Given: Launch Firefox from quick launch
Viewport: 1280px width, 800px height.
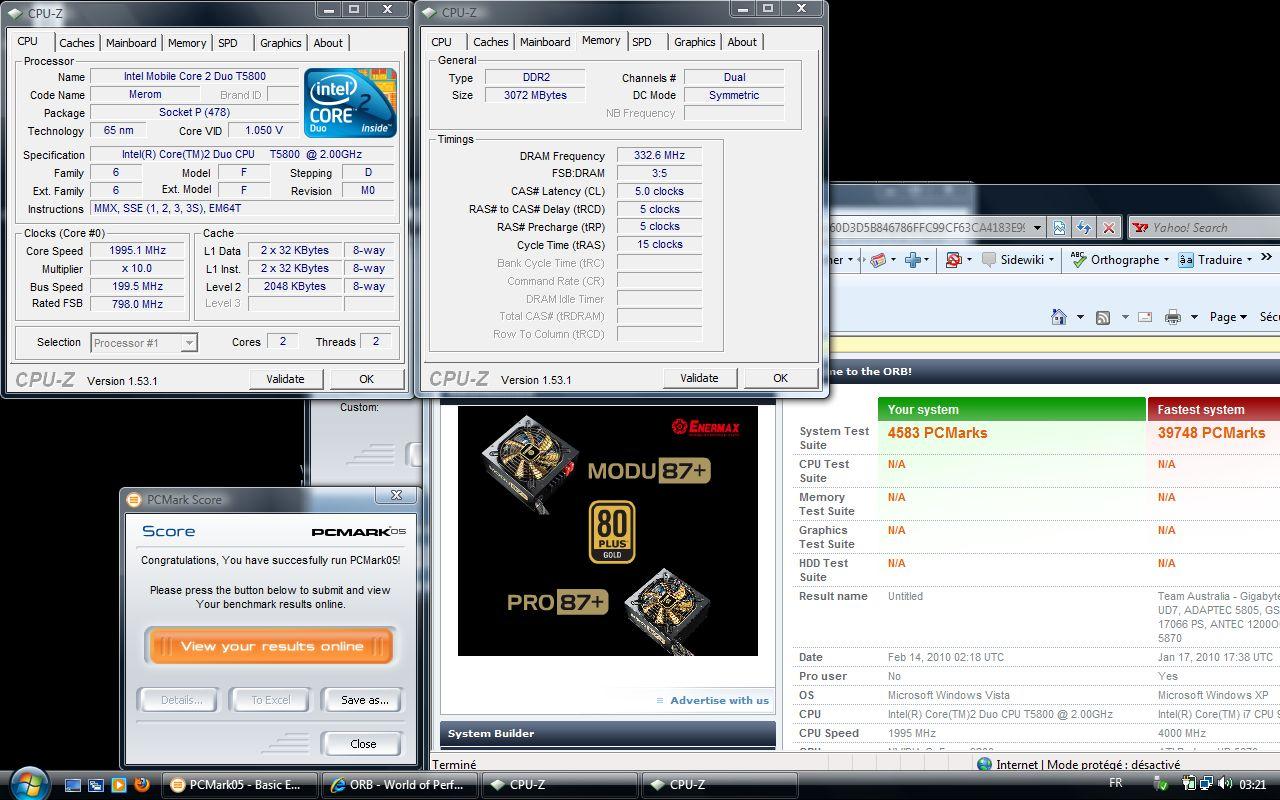Looking at the screenshot, I should (x=142, y=785).
